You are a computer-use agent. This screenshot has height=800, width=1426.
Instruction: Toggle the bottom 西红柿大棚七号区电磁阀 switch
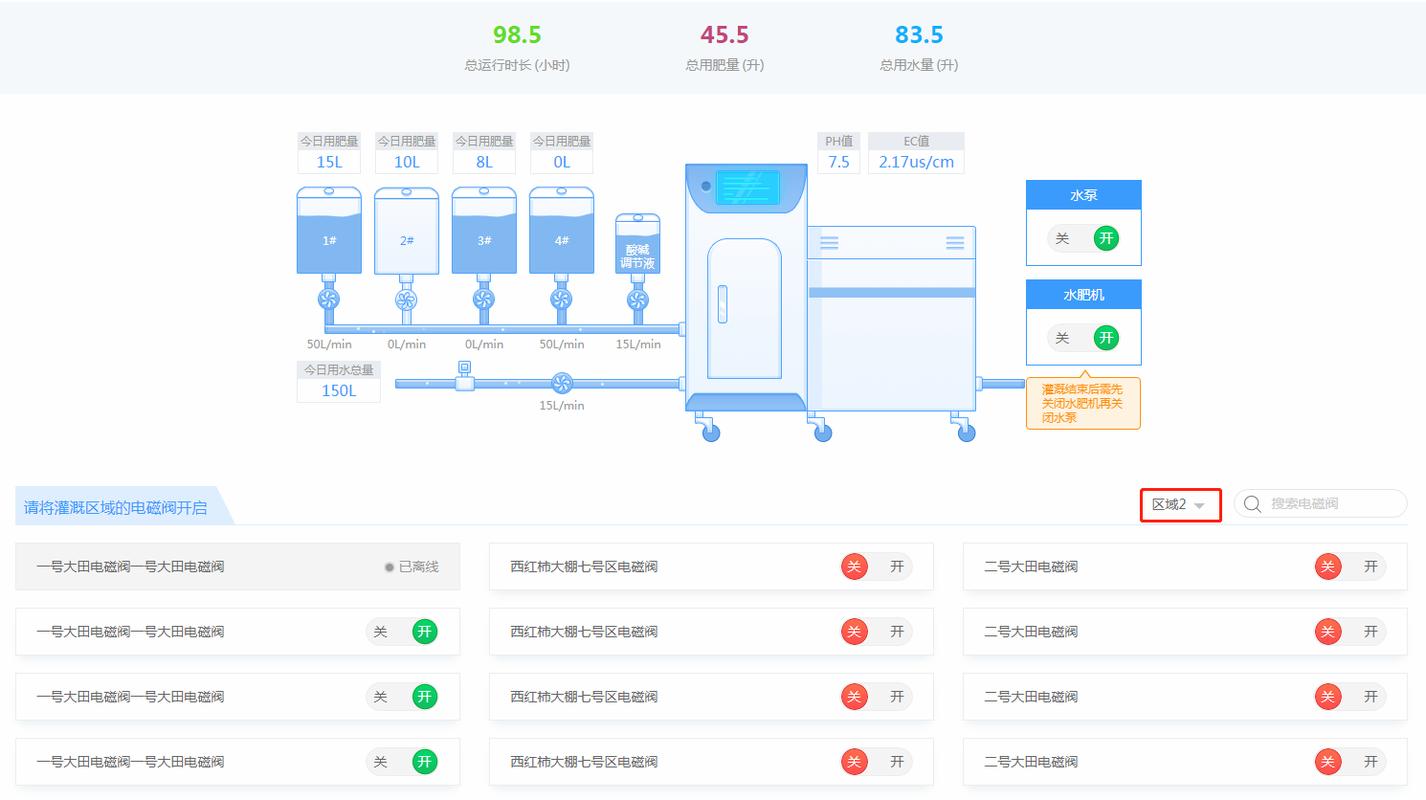[x=876, y=761]
